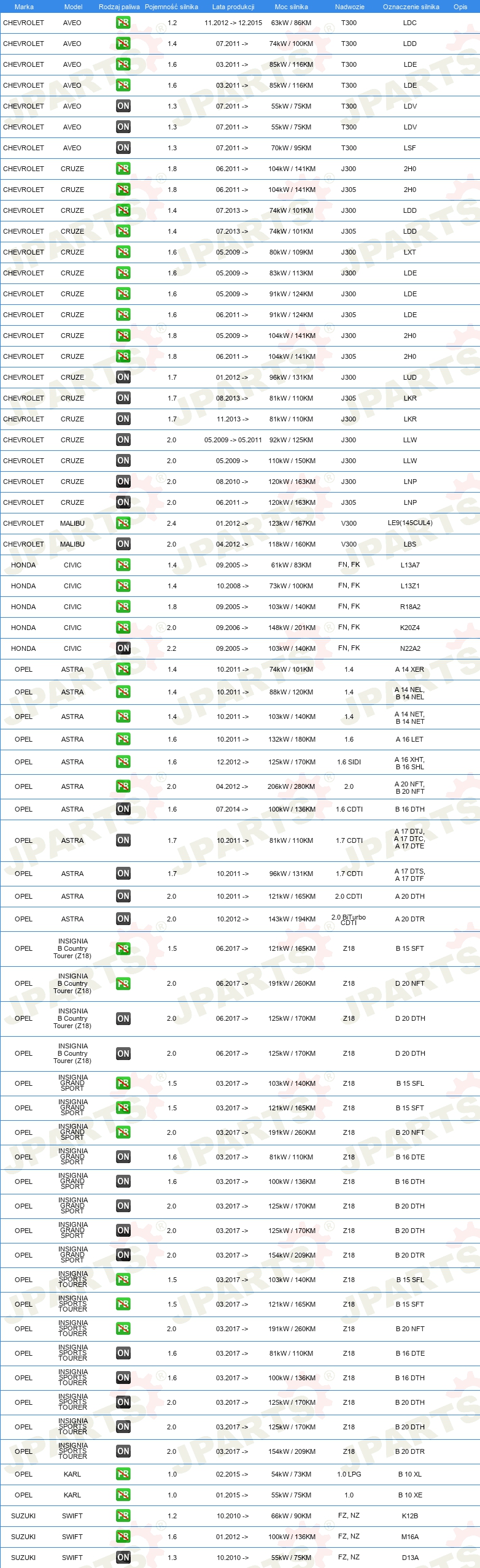Select the '1.6 SIDI' body cell
This screenshot has width=480, height=1568.
click(x=349, y=762)
